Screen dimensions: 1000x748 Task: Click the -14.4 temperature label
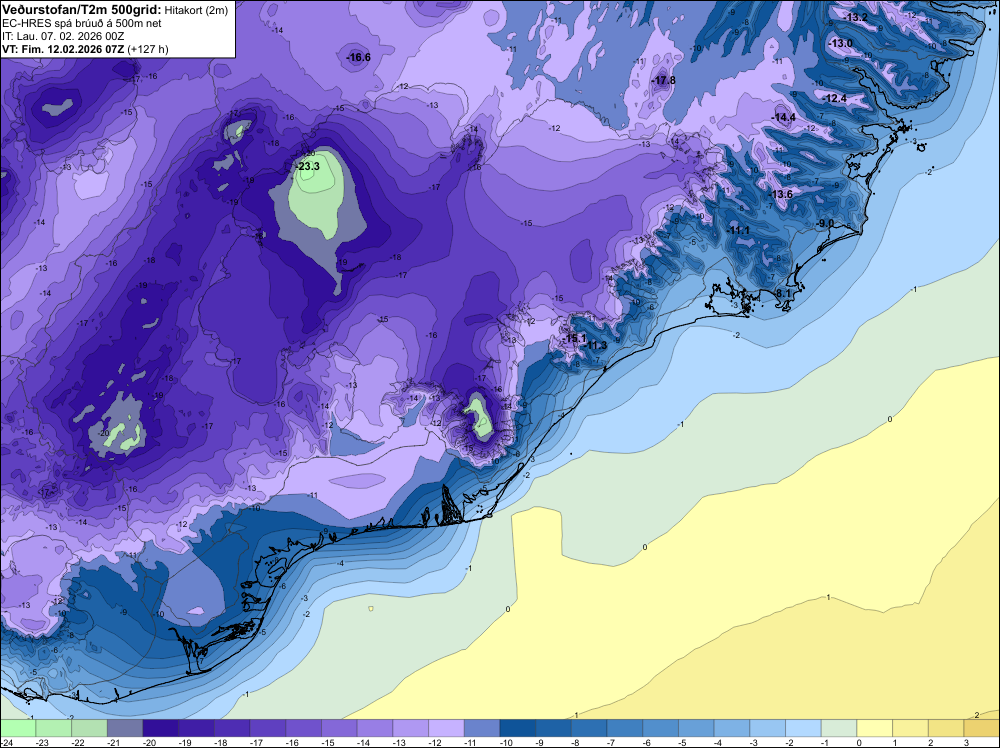tap(784, 117)
